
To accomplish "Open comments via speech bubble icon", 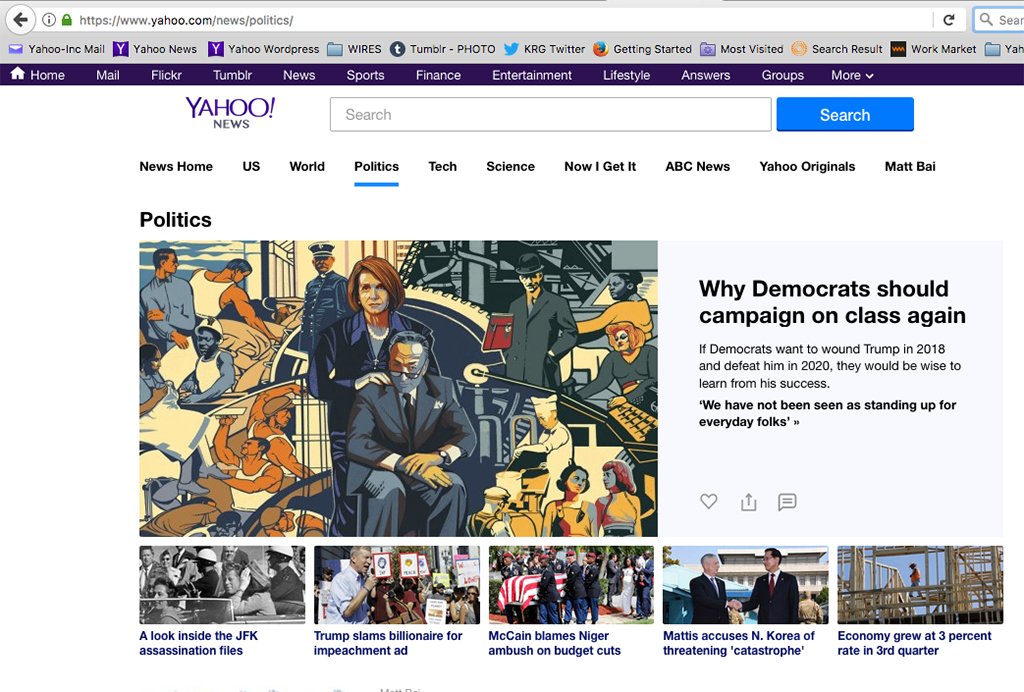I will (x=787, y=502).
